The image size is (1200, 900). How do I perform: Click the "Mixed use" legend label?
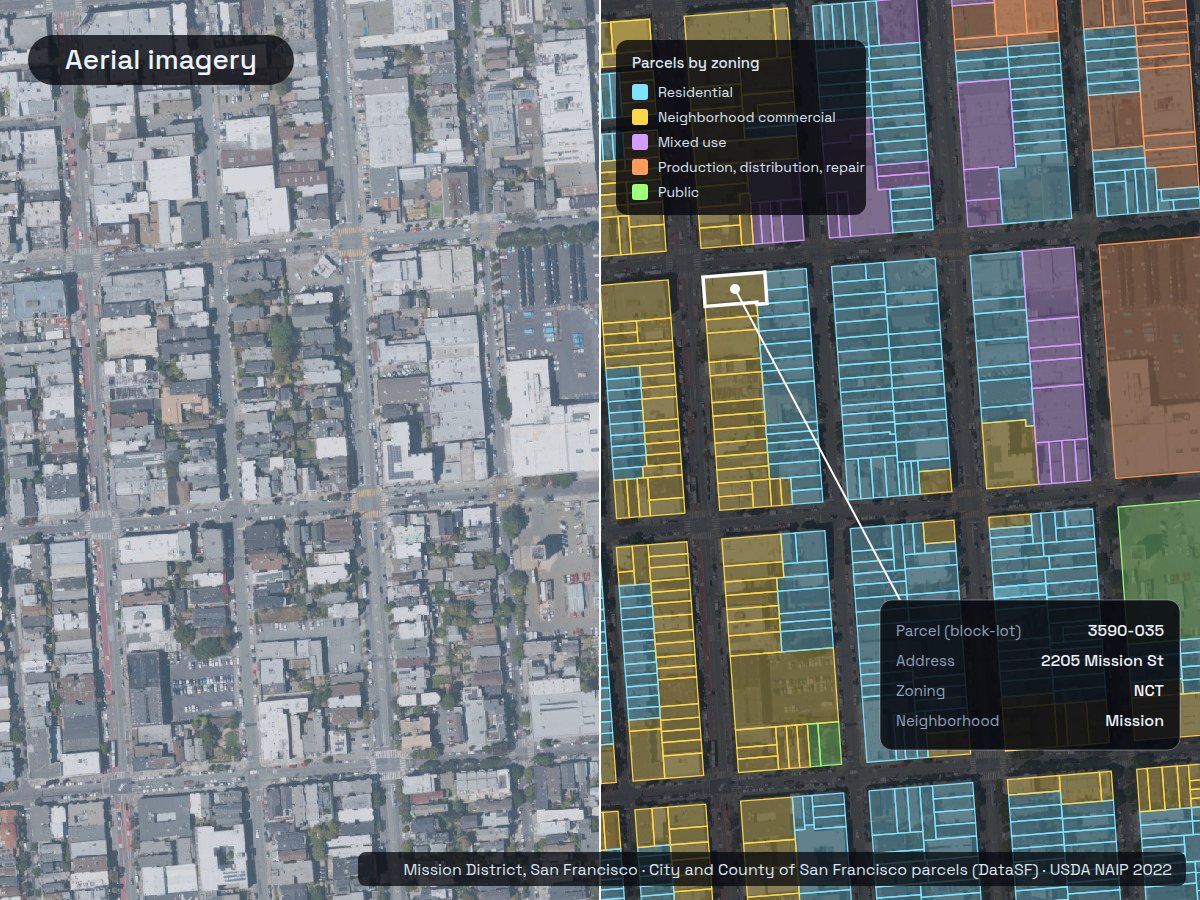[x=692, y=142]
